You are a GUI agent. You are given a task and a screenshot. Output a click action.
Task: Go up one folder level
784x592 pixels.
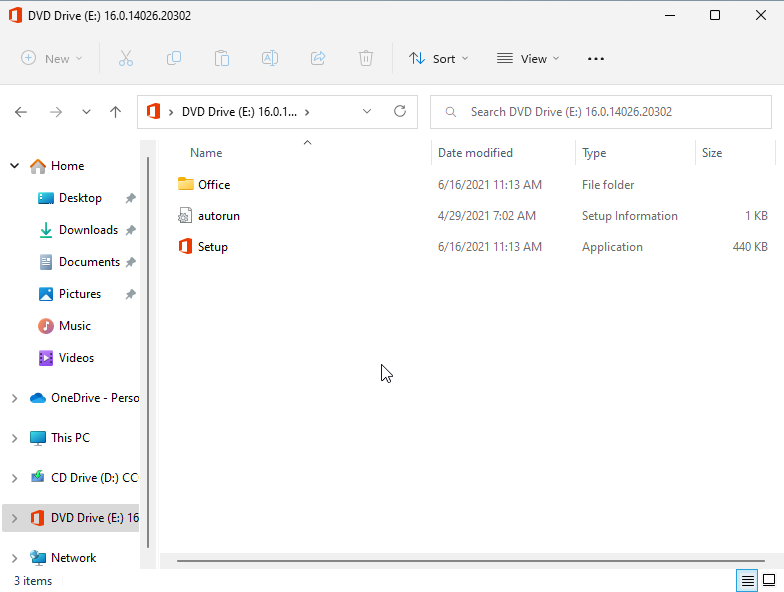coord(116,112)
